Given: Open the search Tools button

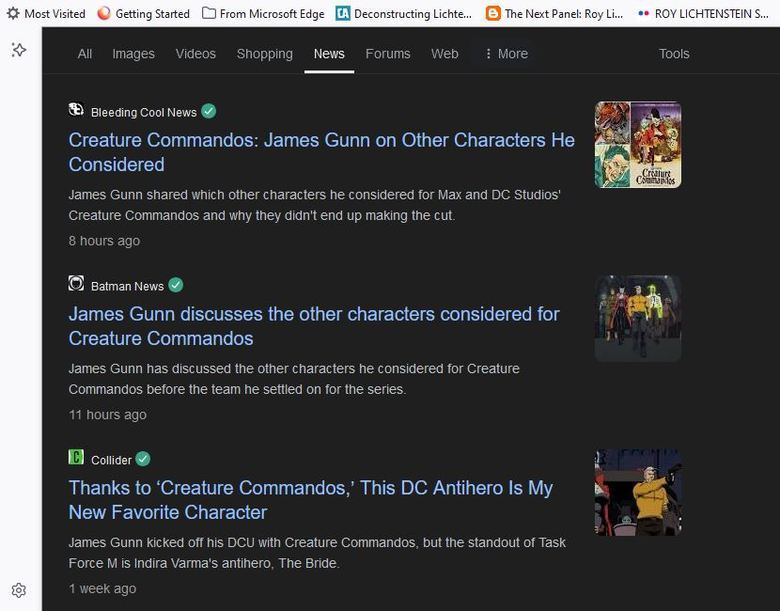Looking at the screenshot, I should tap(674, 54).
